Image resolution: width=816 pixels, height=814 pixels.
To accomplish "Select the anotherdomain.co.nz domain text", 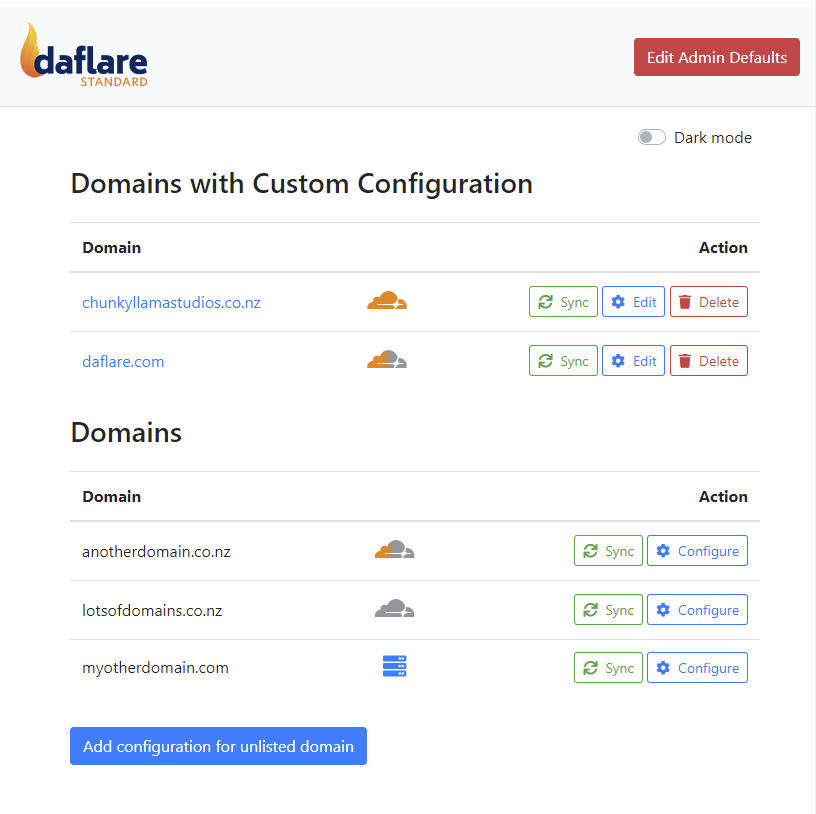I will click(156, 551).
